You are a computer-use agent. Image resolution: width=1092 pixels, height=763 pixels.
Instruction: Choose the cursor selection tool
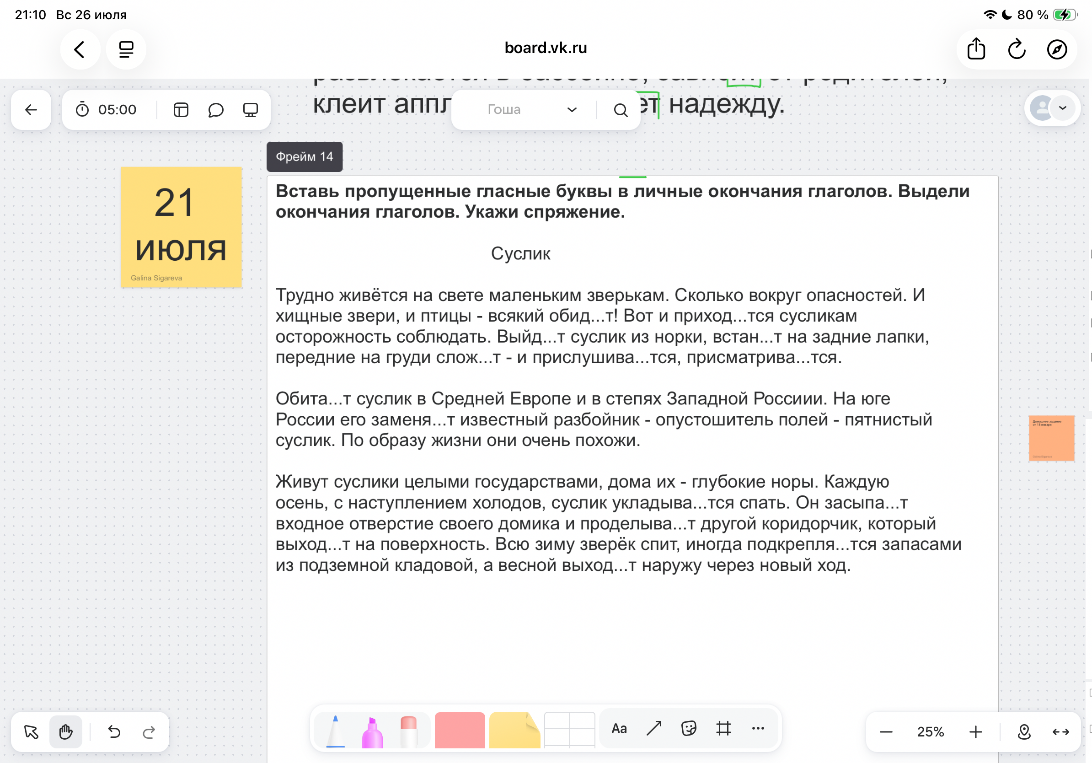pos(31,732)
